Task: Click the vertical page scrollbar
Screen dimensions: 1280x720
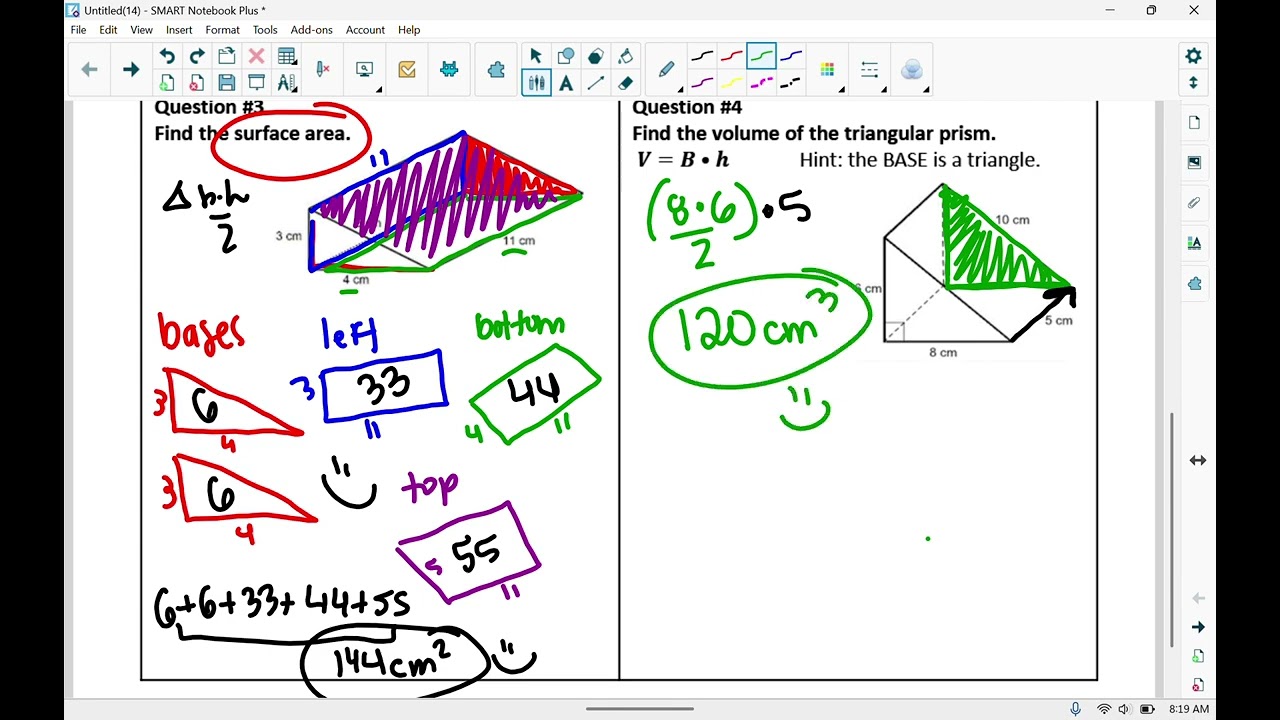Action: (x=1172, y=530)
